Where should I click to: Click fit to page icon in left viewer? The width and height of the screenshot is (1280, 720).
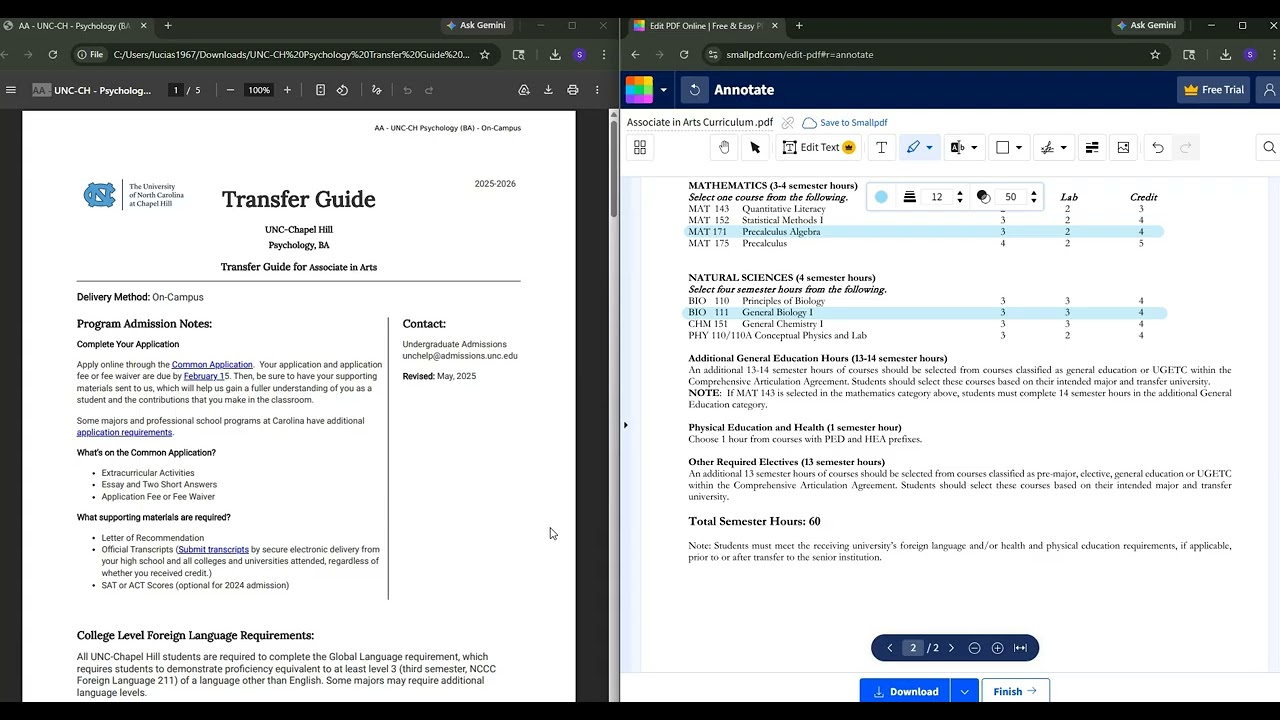[x=320, y=90]
